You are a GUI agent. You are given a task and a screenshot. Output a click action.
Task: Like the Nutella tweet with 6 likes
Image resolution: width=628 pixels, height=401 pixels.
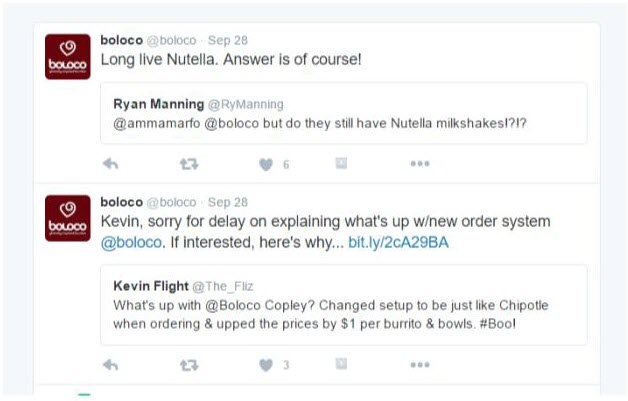coord(266,164)
